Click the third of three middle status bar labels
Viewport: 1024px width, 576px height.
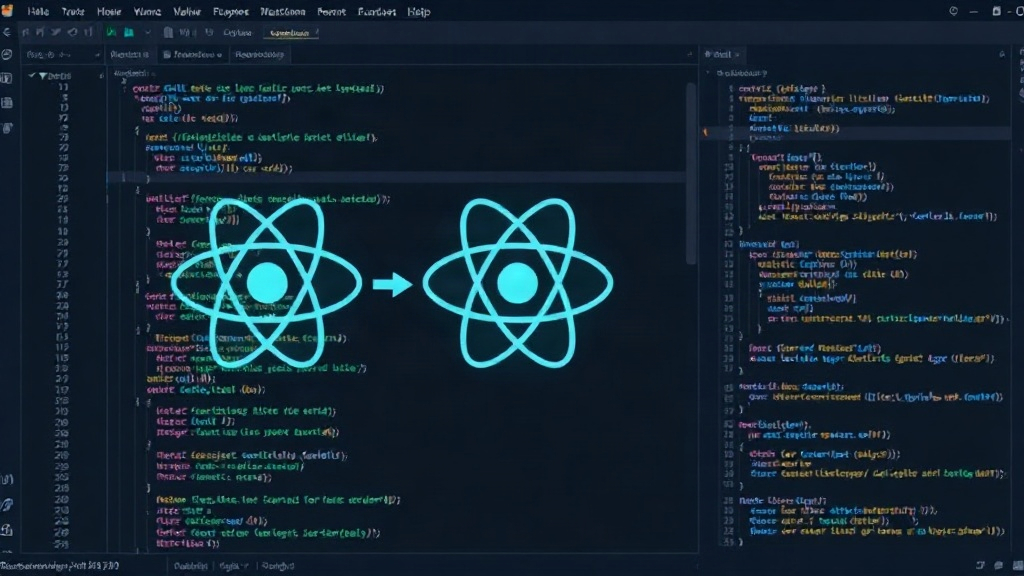pos(278,566)
